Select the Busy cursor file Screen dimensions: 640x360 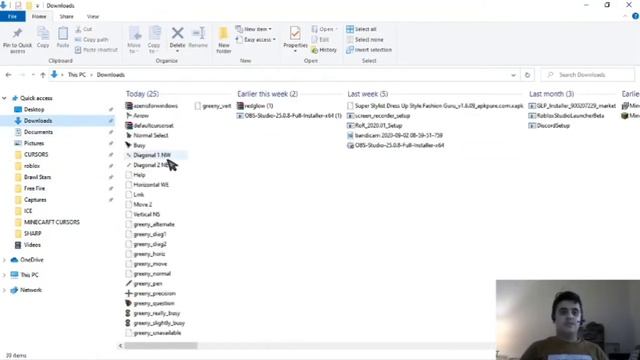(x=139, y=145)
